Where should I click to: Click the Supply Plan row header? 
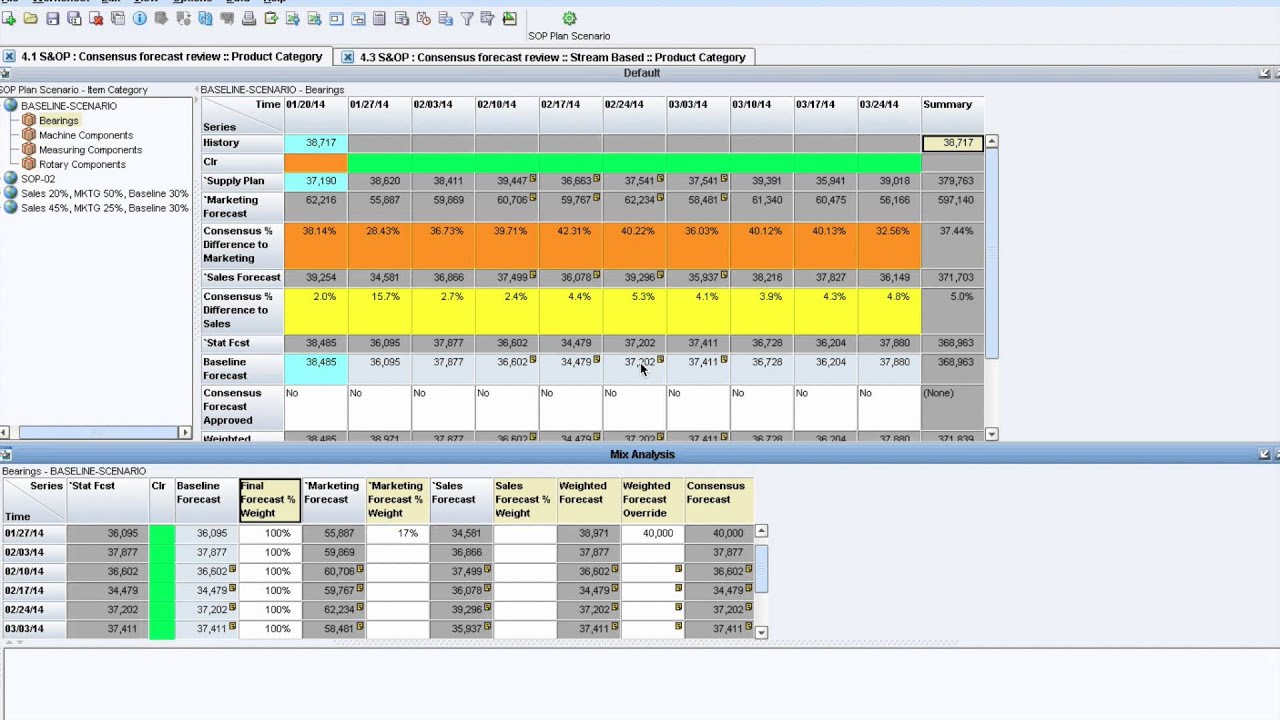[241, 181]
